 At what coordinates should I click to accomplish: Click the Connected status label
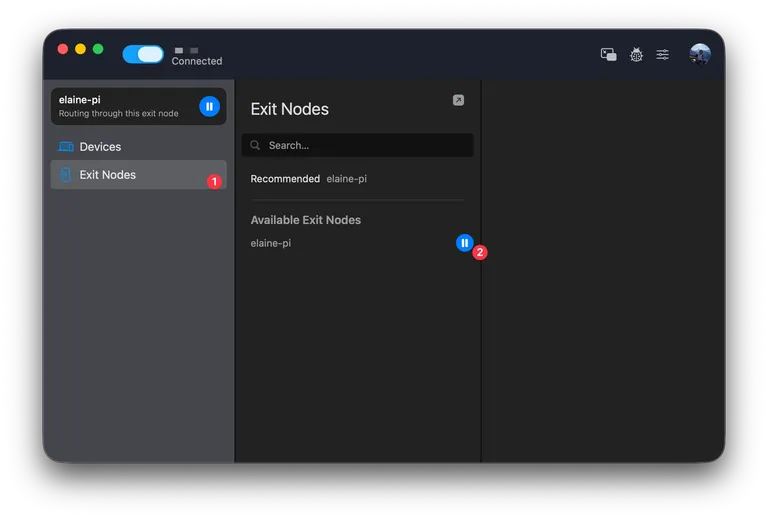tap(197, 61)
